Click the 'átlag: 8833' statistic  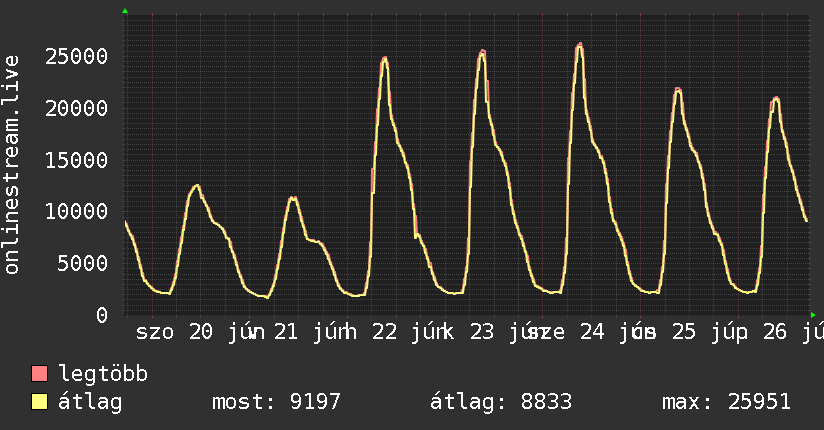(x=501, y=402)
